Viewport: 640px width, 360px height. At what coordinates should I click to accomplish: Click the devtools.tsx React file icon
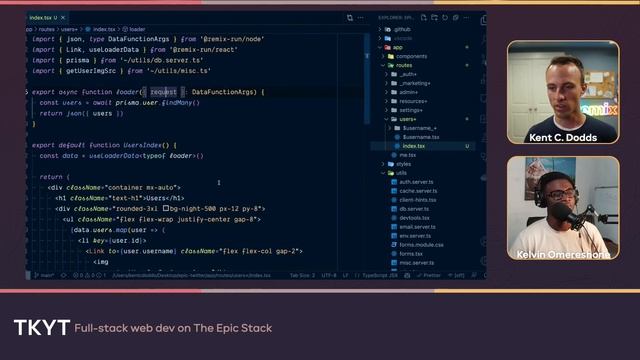[x=394, y=218]
